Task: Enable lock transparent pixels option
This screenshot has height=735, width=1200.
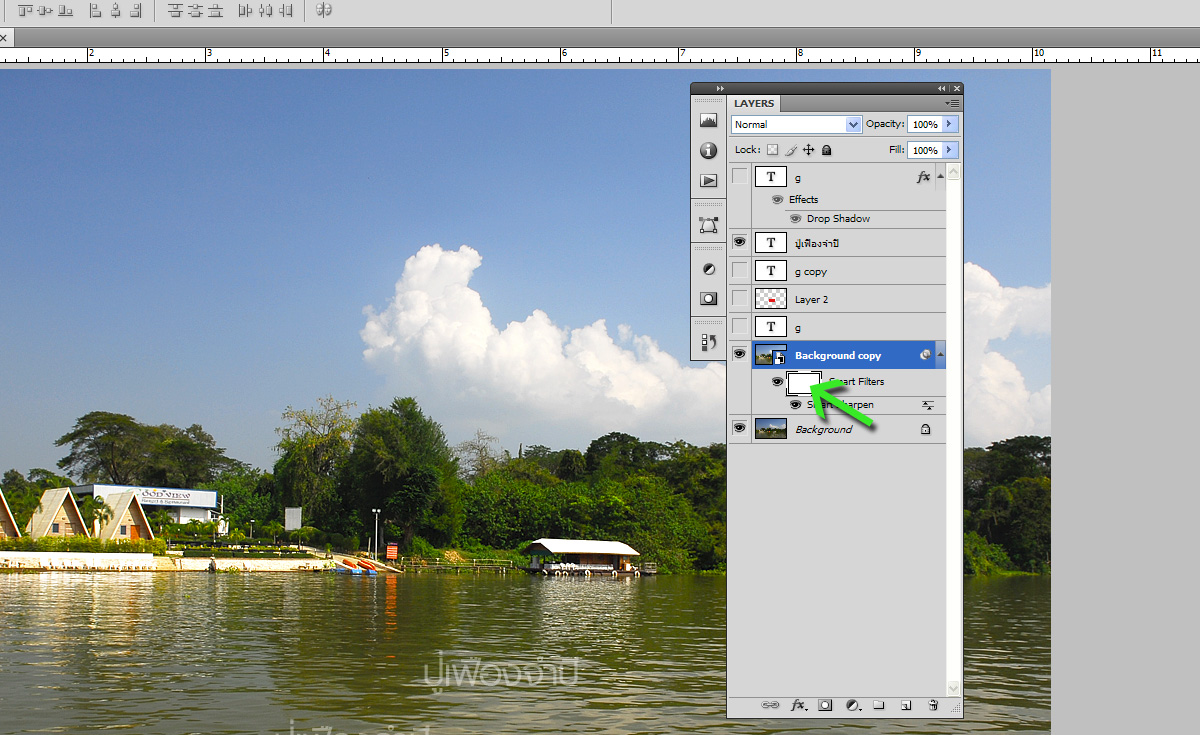Action: click(x=772, y=150)
